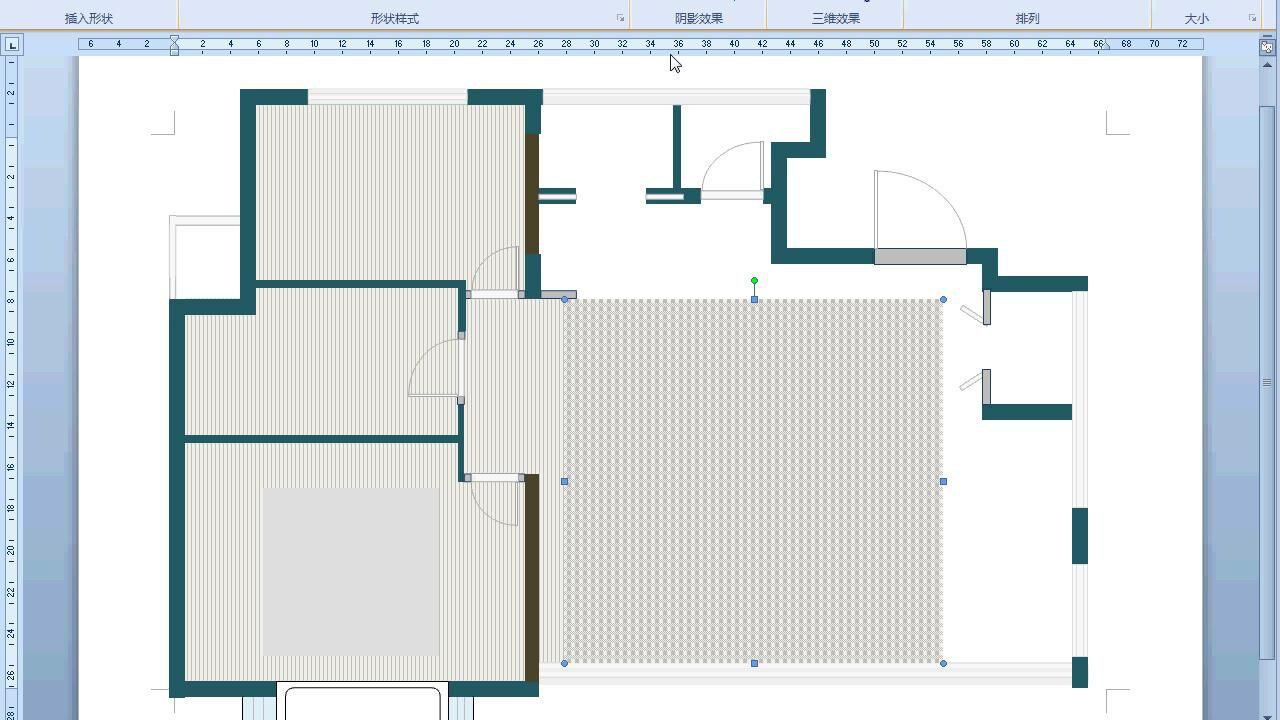Toggle the ruler with the View Ruler button
Image resolution: width=1280 pixels, height=720 pixels.
point(1267,46)
